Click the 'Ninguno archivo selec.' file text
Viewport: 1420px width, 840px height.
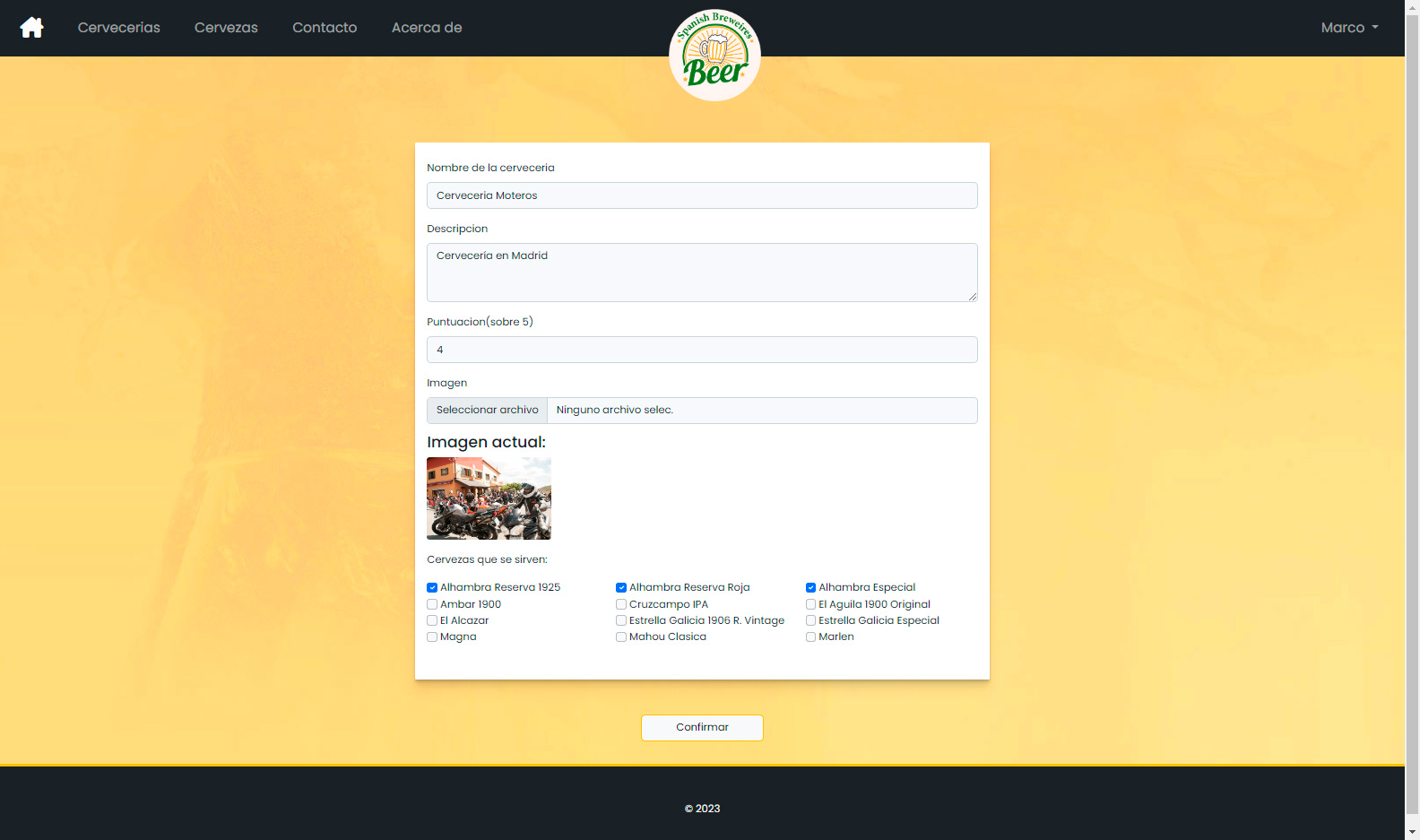615,411
